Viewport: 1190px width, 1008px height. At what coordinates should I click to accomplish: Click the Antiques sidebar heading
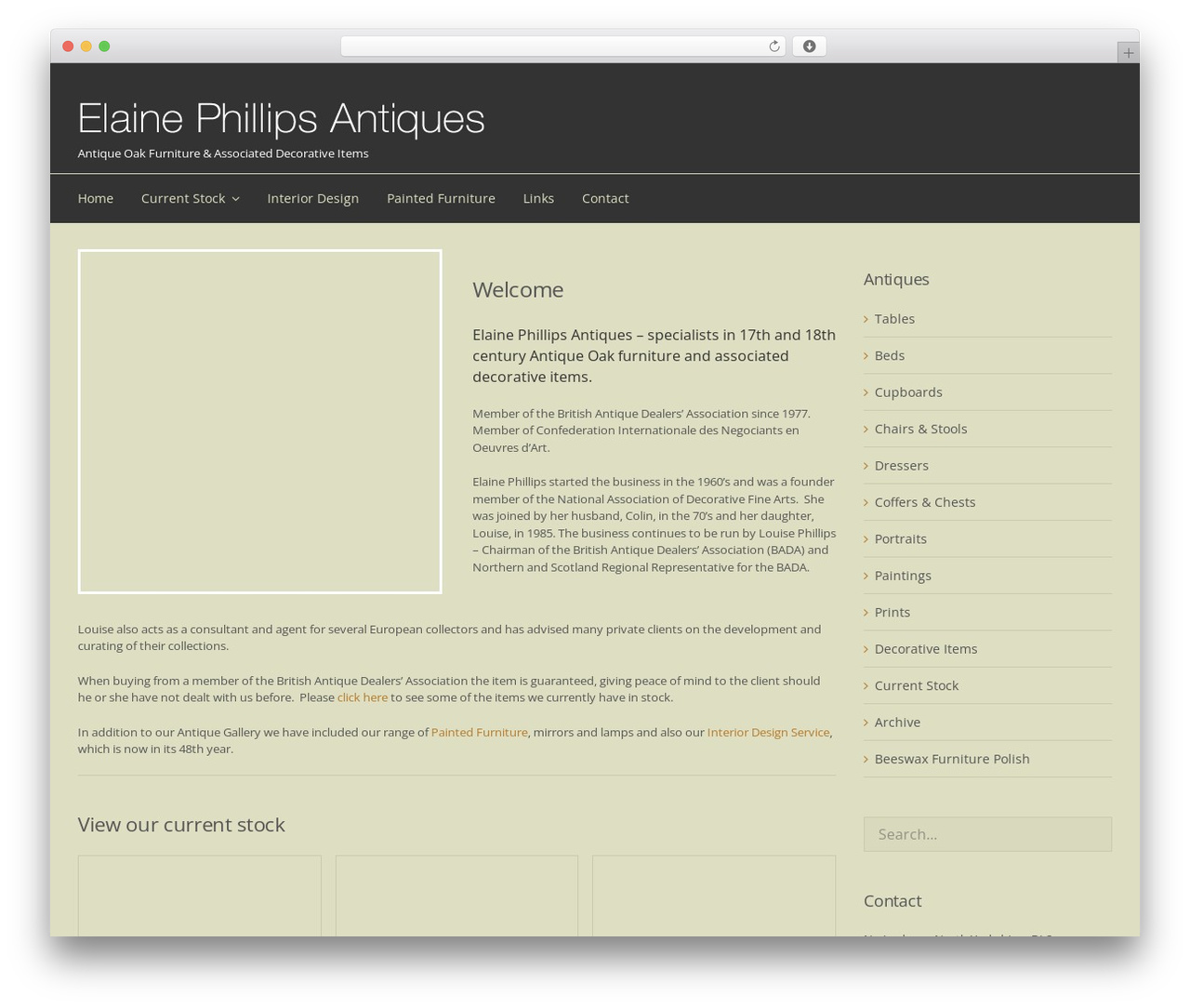896,280
